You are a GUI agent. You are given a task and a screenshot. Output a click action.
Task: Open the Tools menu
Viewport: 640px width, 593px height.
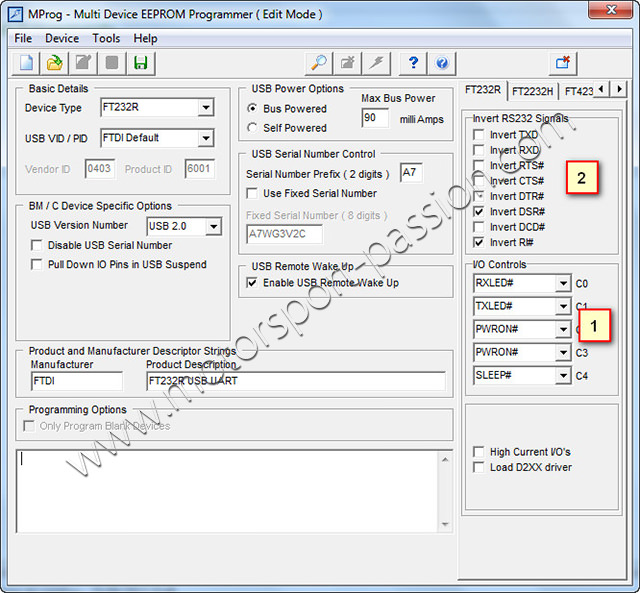coord(106,38)
